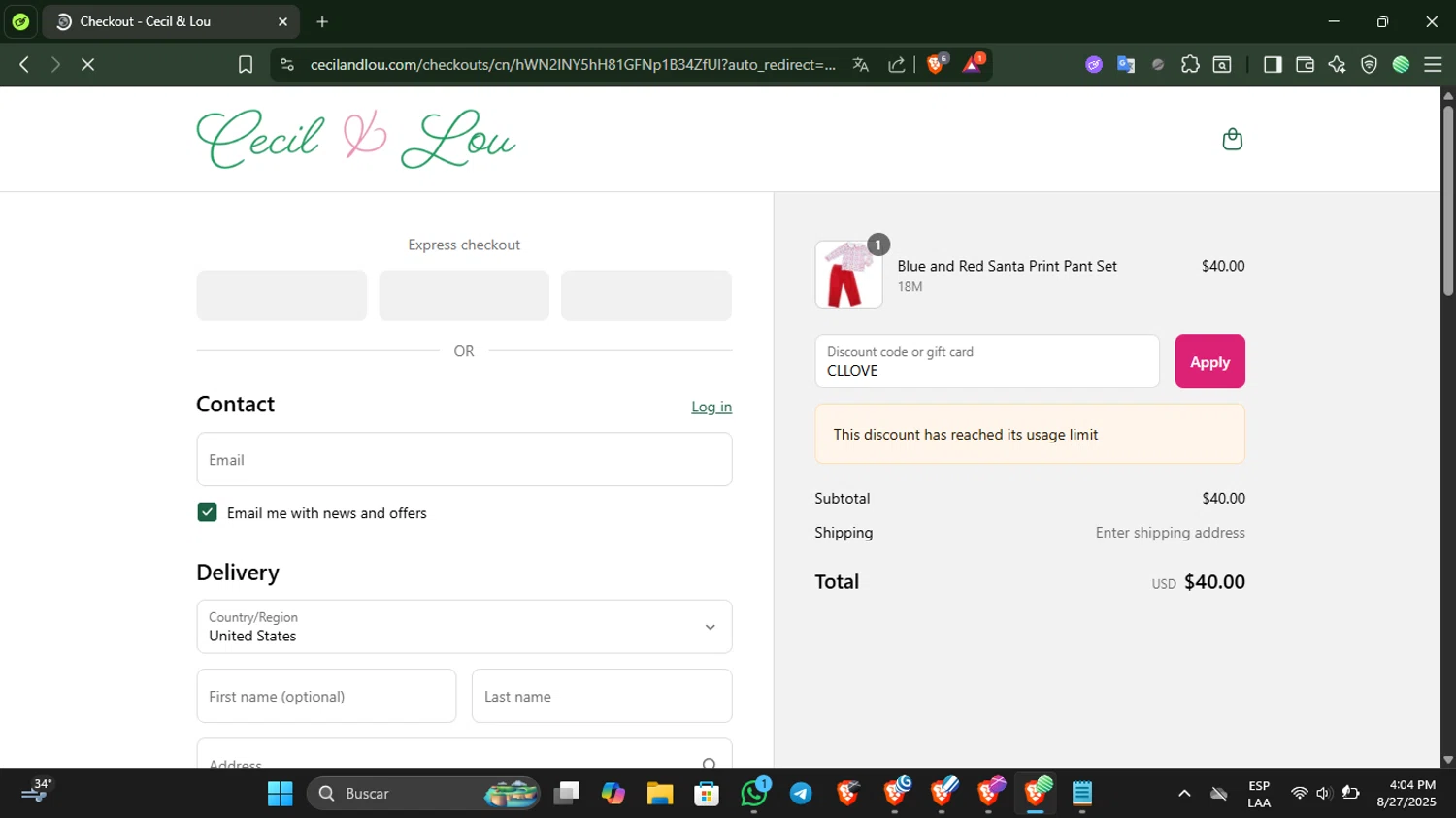The width and height of the screenshot is (1456, 818).
Task: Go back to the previous page
Action: coord(24,65)
